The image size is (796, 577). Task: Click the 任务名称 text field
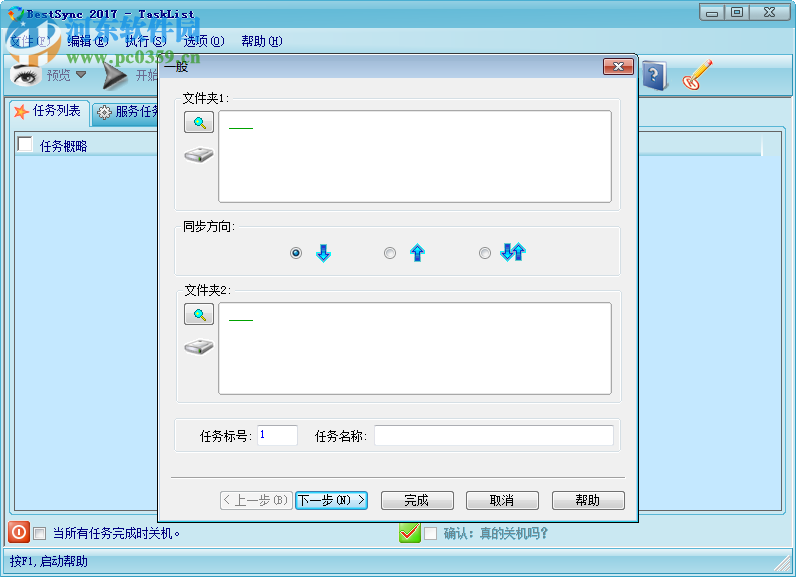click(494, 435)
